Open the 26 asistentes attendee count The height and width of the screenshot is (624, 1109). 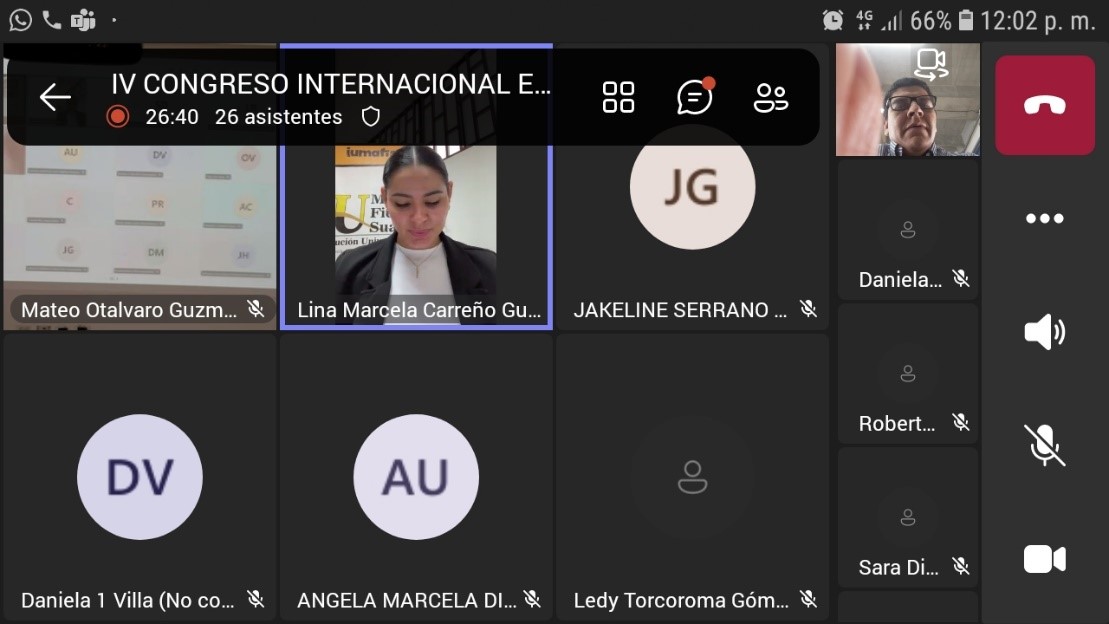(278, 117)
